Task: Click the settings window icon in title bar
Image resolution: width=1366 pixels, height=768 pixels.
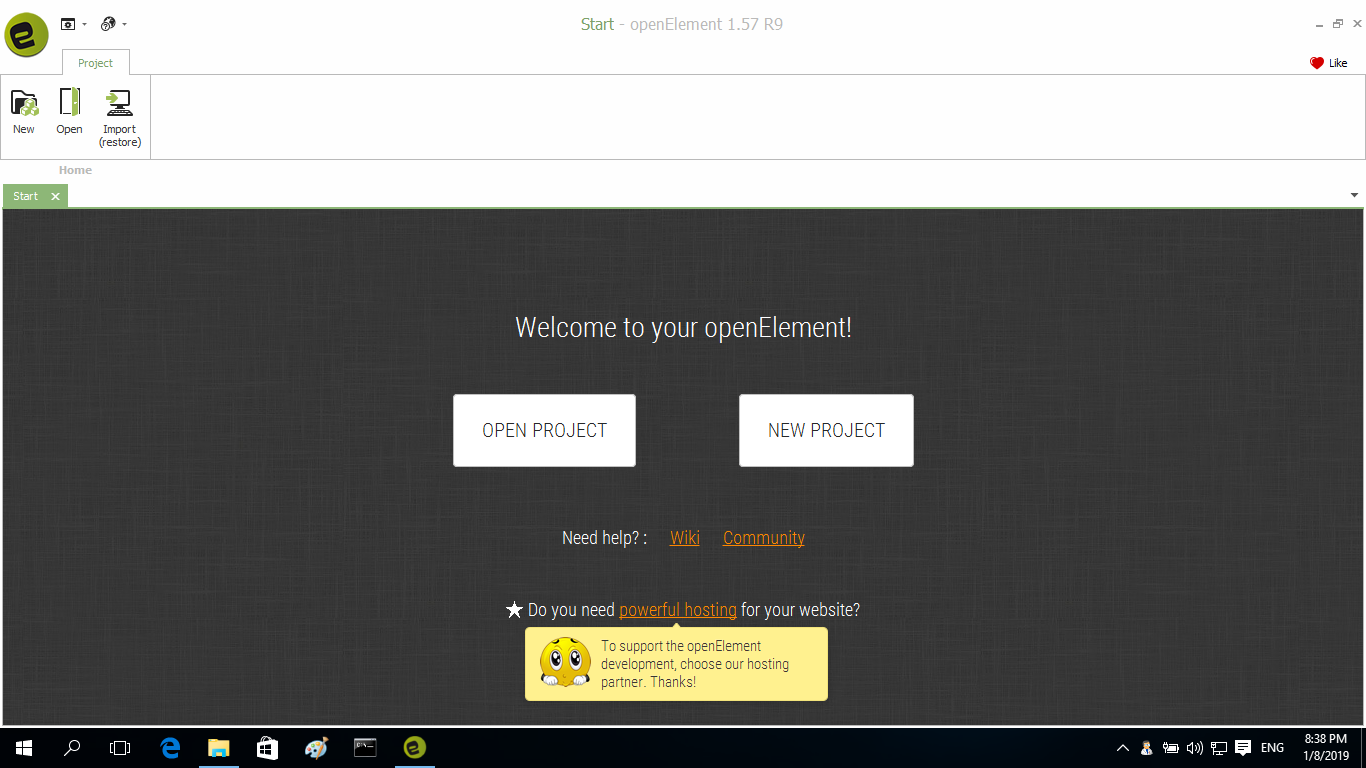Action: (68, 24)
